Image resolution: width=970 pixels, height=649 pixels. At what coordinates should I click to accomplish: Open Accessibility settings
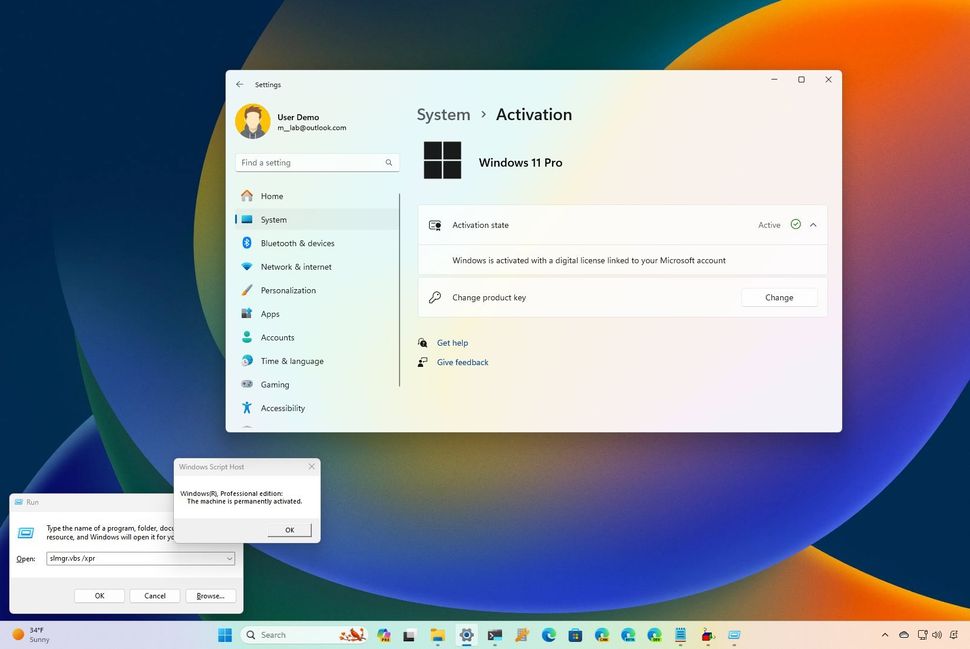[282, 407]
